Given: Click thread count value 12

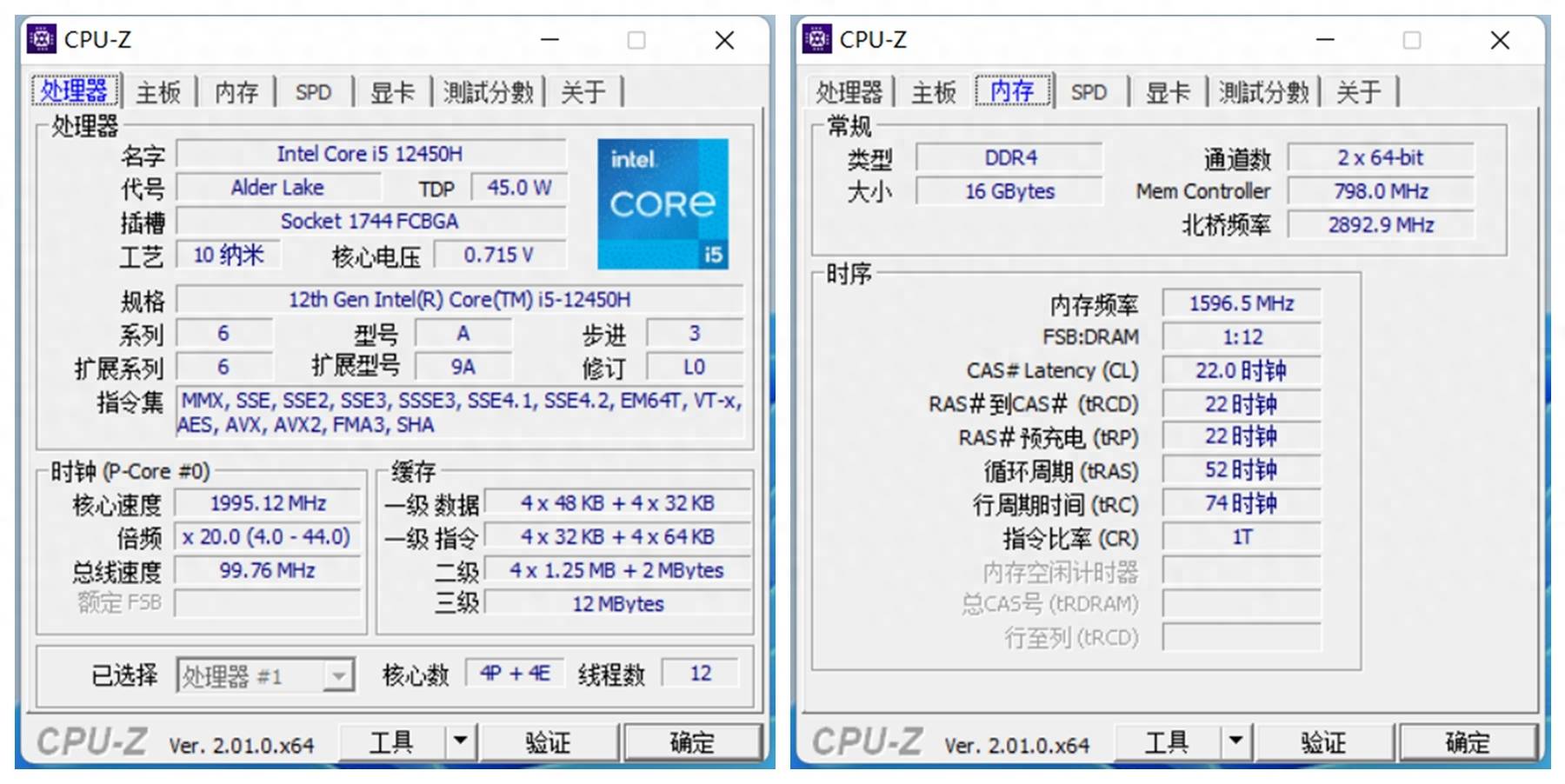Looking at the screenshot, I should coord(701,673).
